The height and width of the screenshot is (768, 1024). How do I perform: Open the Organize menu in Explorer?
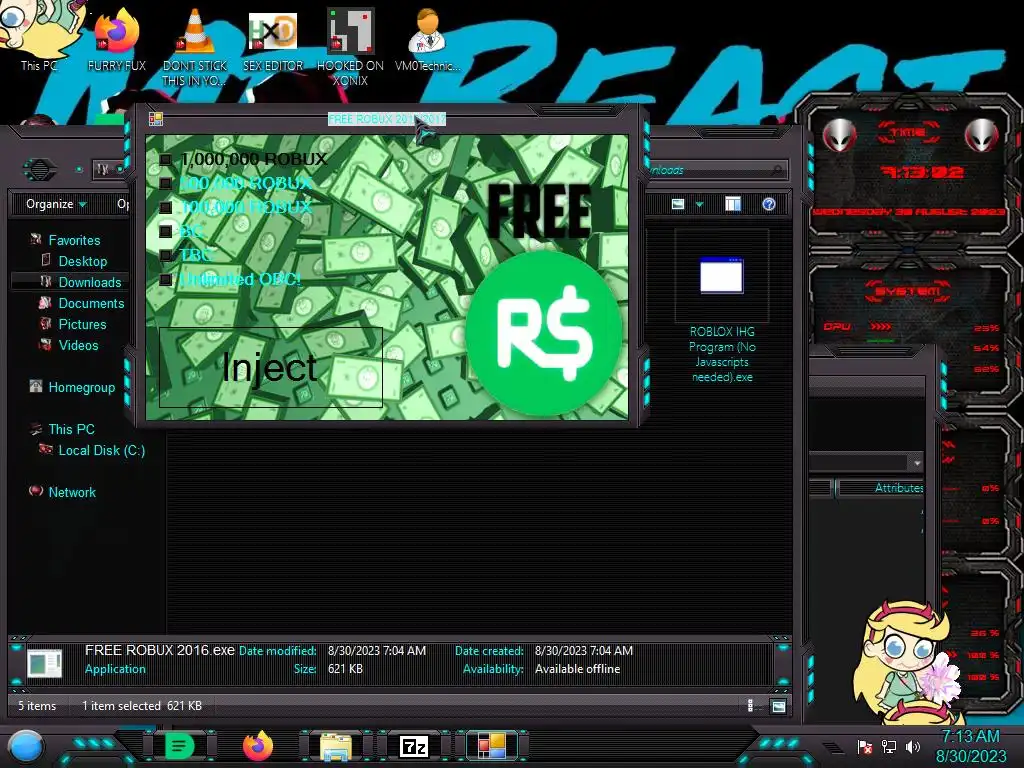(x=56, y=204)
